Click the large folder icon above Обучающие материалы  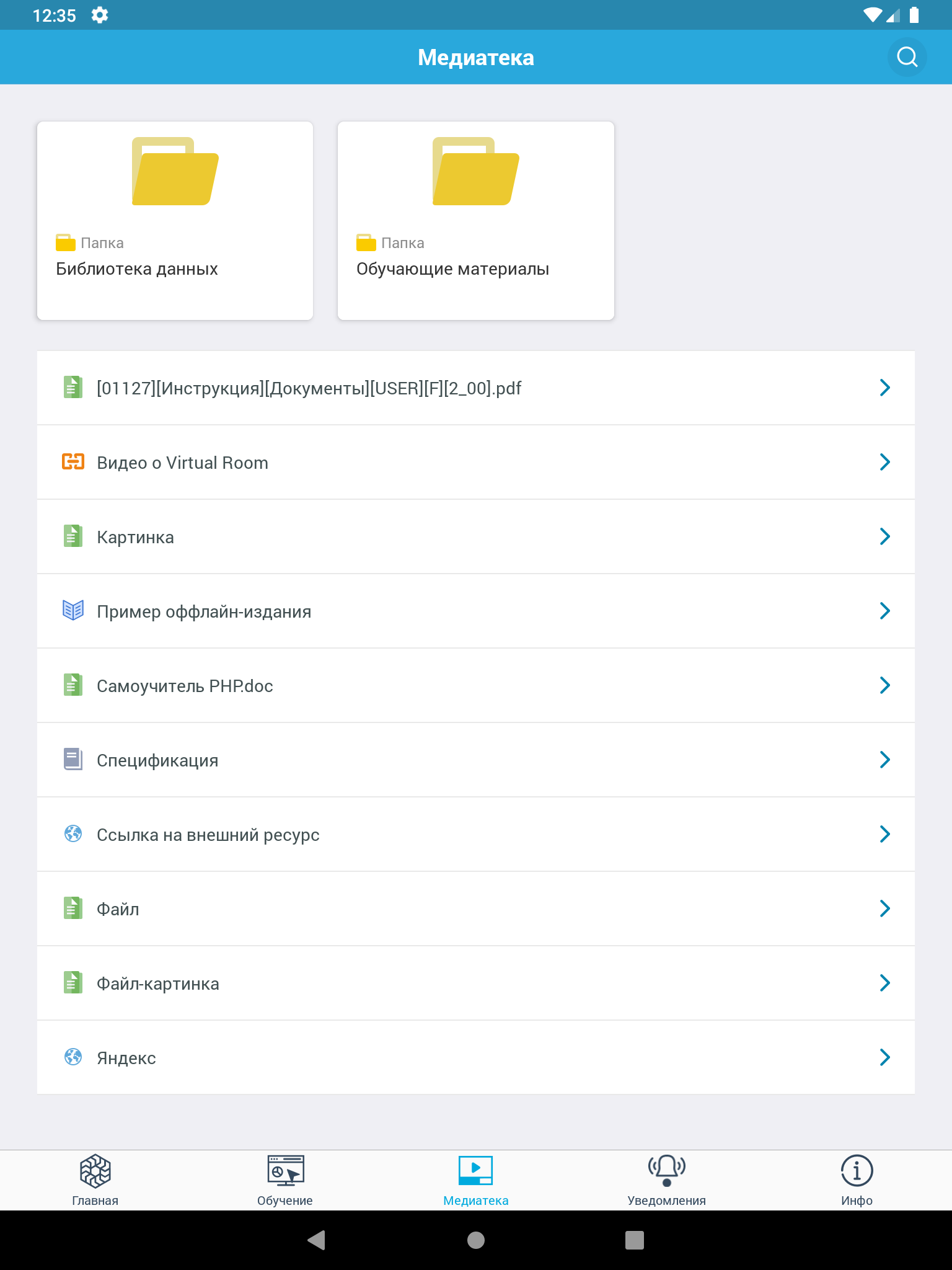475,171
